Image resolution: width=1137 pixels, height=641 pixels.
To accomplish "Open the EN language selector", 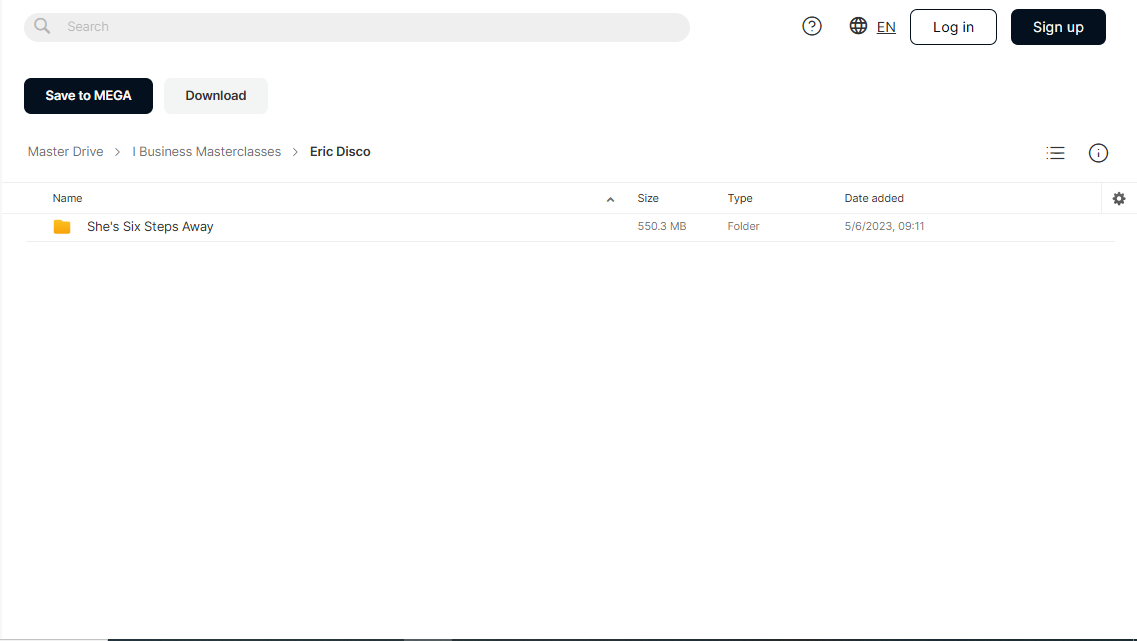I will point(885,28).
